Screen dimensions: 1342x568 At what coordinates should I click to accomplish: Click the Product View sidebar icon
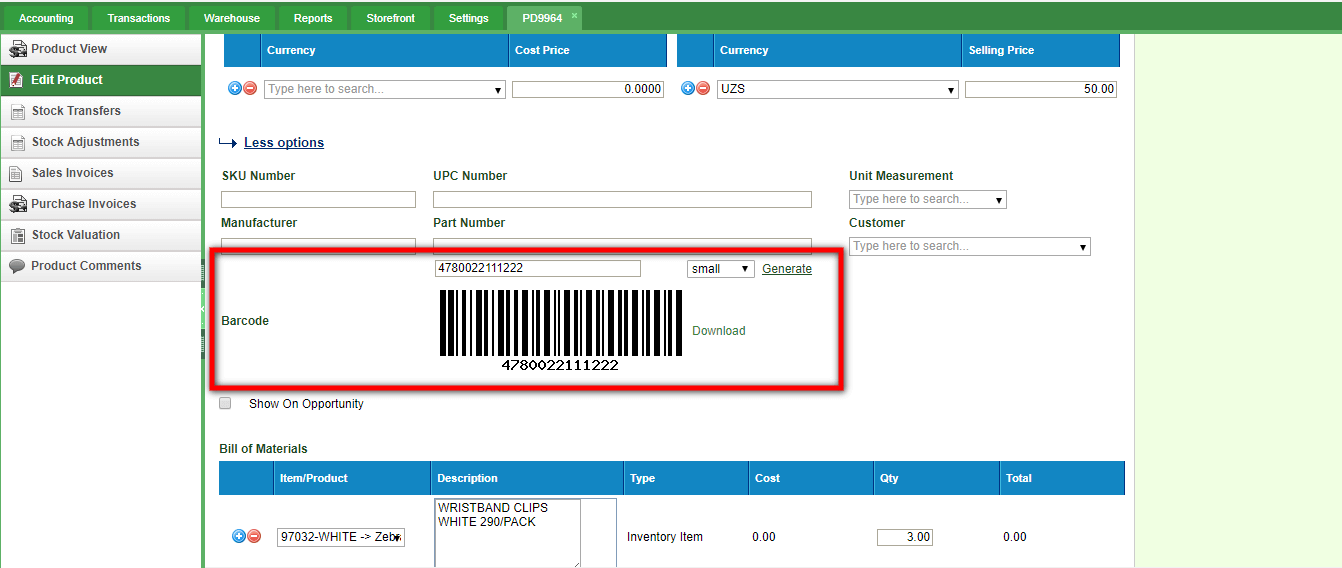[17, 49]
